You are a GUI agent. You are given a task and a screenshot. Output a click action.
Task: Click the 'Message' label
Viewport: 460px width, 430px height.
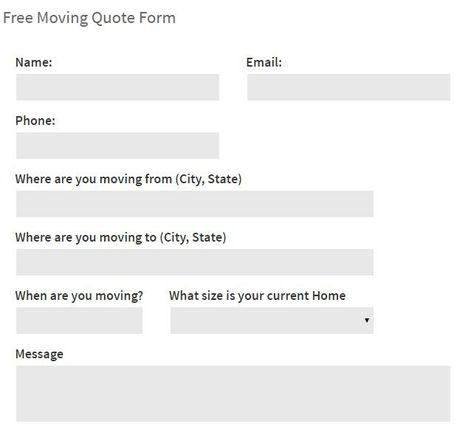tap(39, 354)
